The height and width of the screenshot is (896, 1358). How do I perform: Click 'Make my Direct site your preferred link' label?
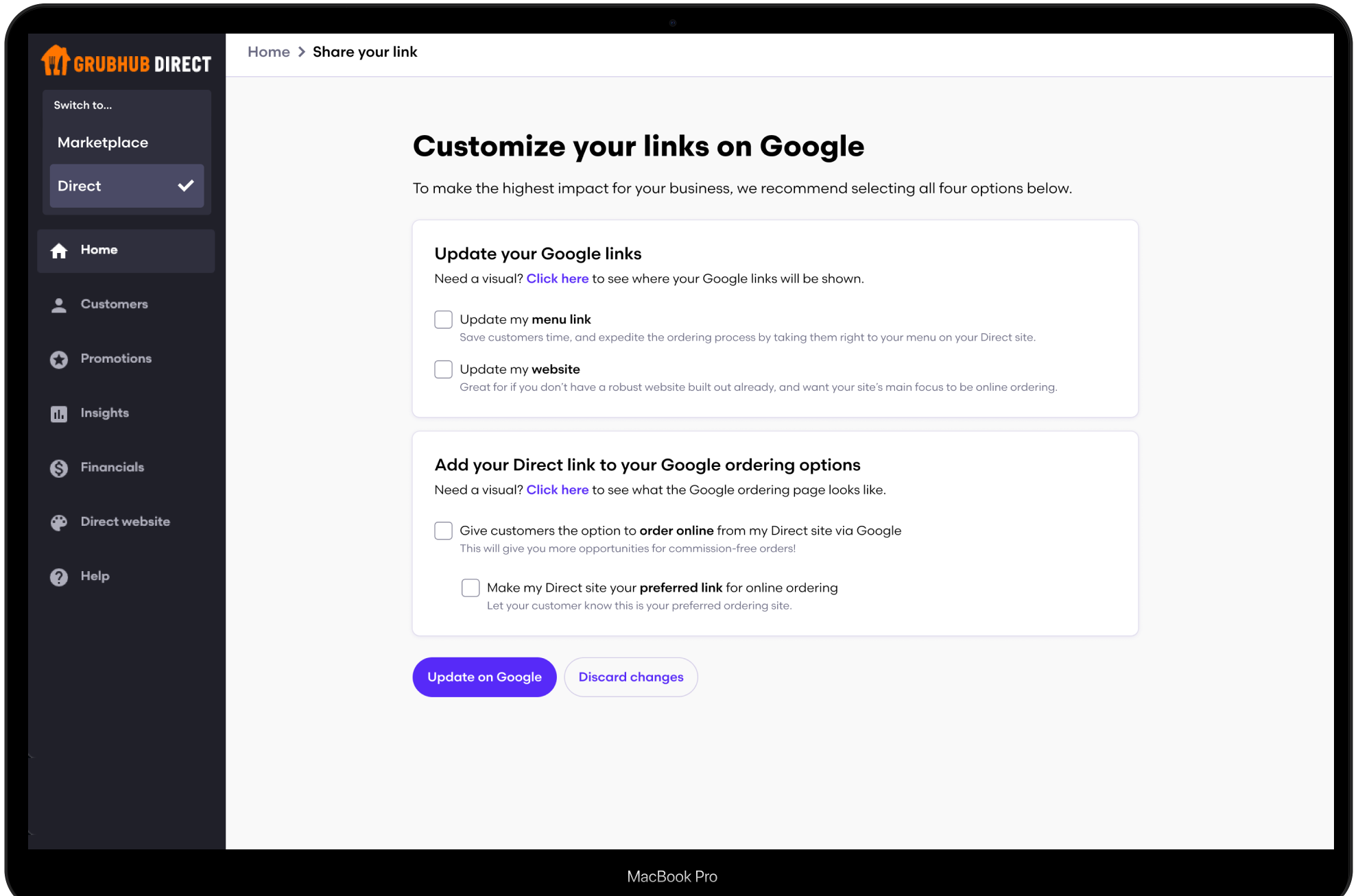(663, 588)
